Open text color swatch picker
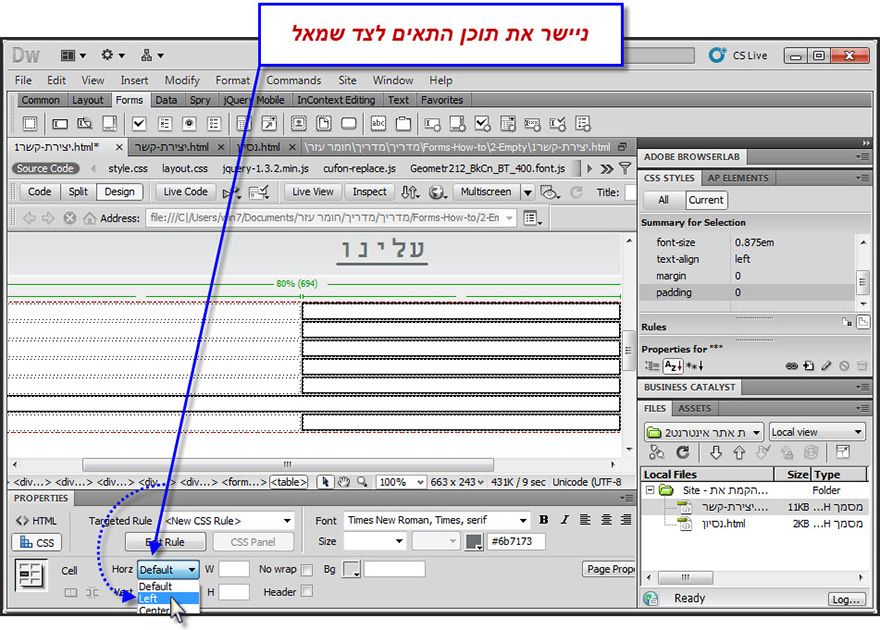Image resolution: width=880 pixels, height=630 pixels. tap(474, 541)
